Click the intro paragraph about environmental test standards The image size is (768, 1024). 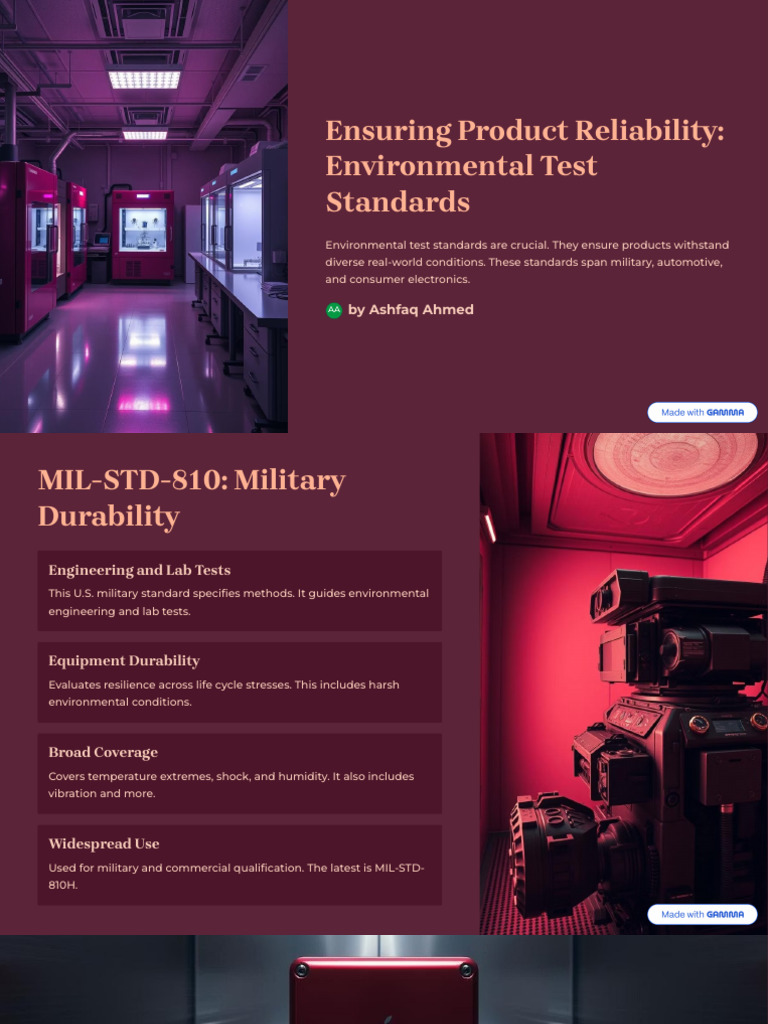[527, 262]
